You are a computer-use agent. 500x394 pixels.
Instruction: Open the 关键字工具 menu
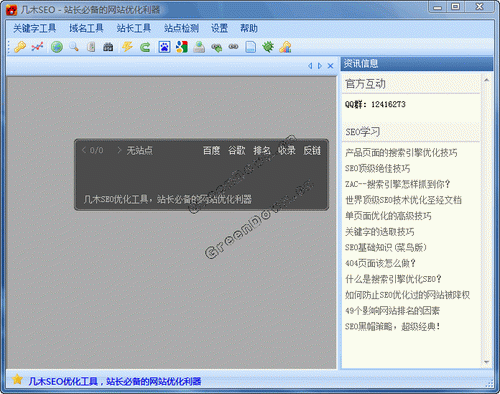(x=35, y=28)
